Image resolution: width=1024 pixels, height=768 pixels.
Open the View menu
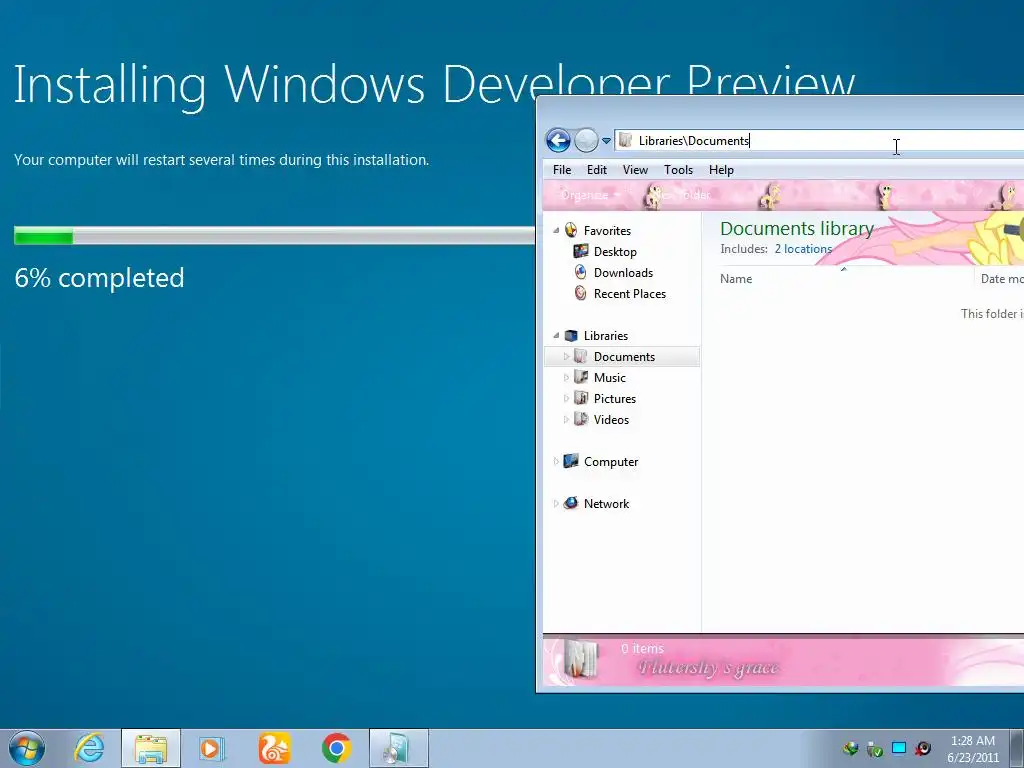635,170
